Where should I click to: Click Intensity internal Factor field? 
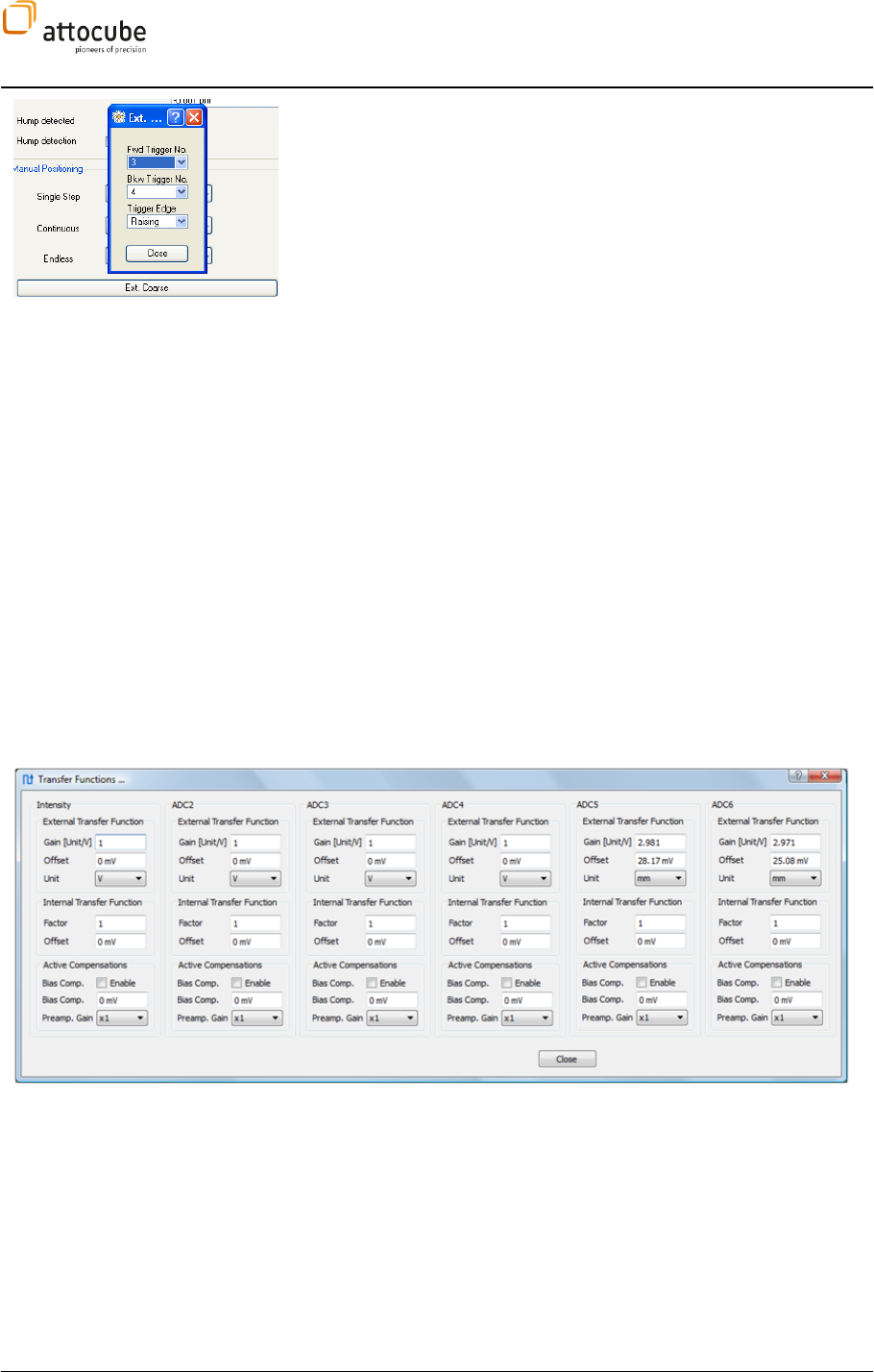(x=120, y=922)
